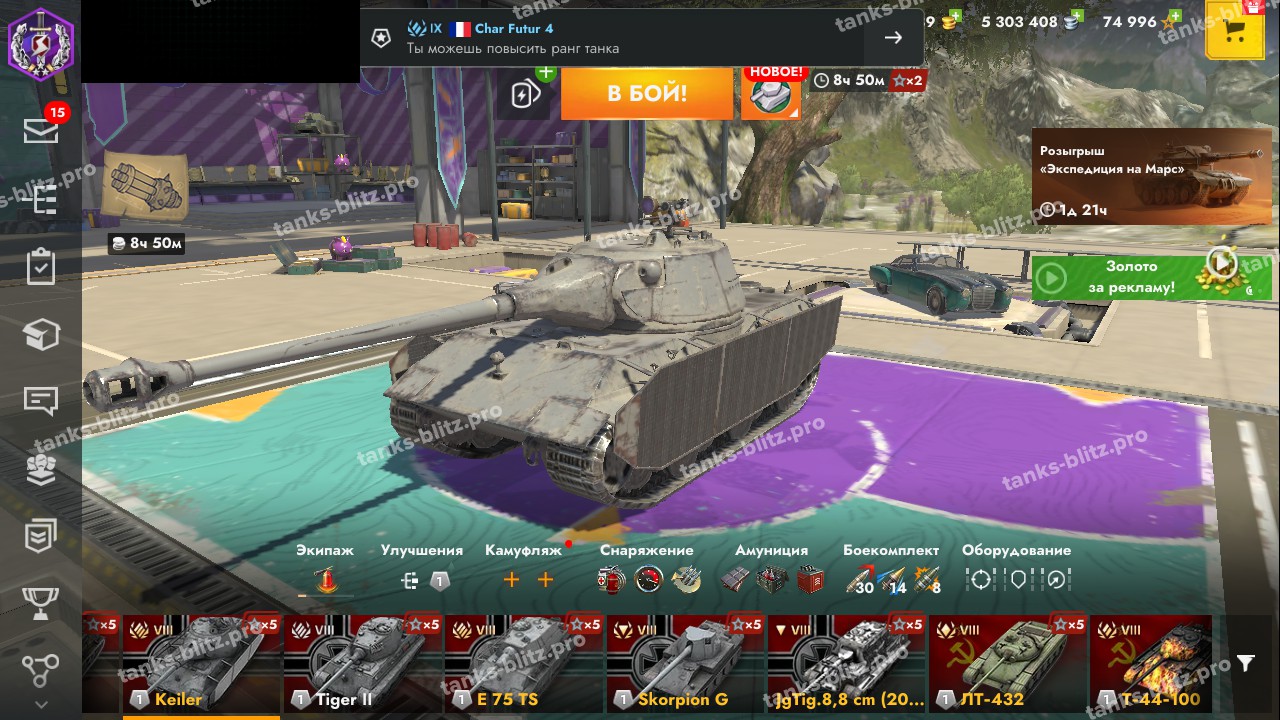The image size is (1280, 720).
Task: Add camouflage in first plus slot
Action: (511, 580)
